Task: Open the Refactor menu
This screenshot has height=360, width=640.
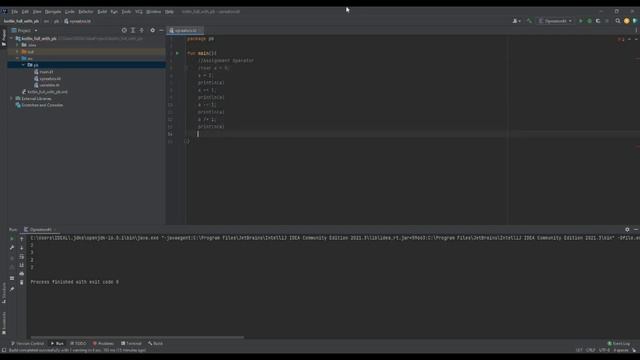Action: (x=86, y=12)
